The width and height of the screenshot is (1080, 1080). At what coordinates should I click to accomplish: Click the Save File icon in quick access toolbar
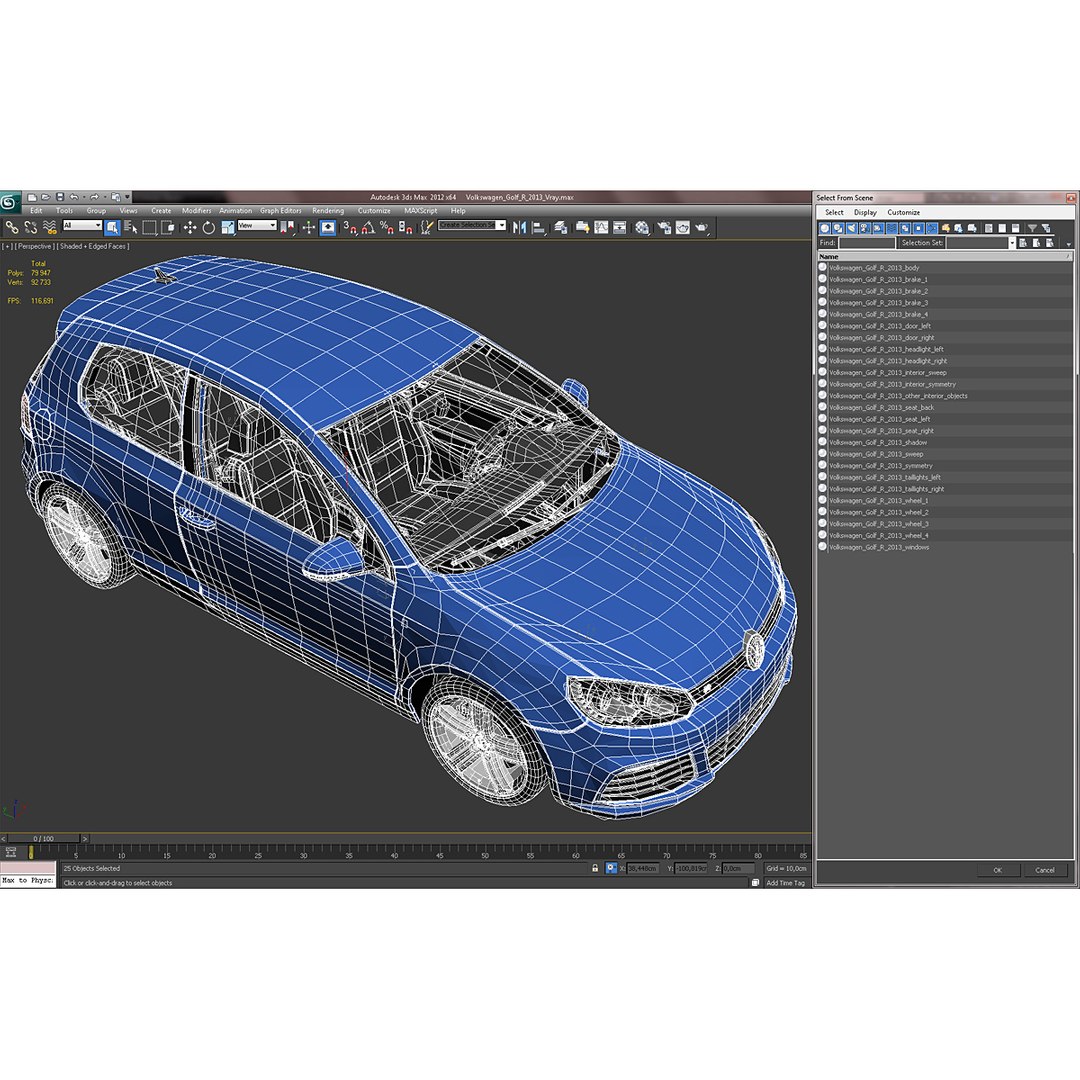coord(60,197)
